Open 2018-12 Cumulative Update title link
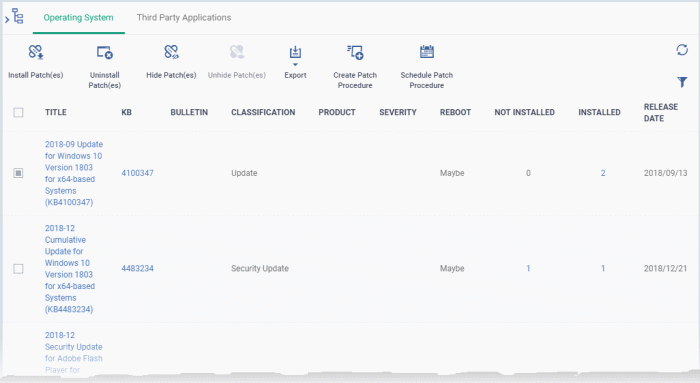This screenshot has height=383, width=700. pos(70,269)
